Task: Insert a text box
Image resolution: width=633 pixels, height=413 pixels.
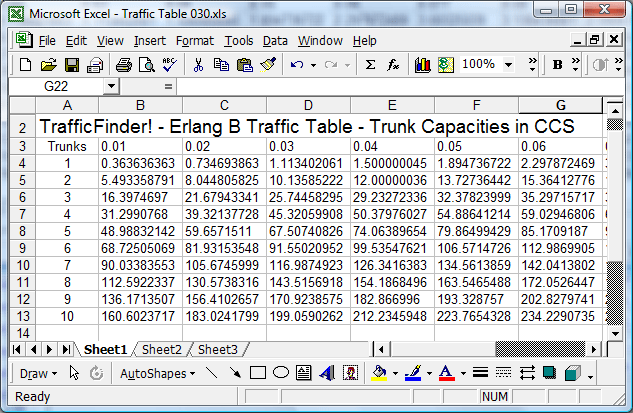Action: click(x=304, y=373)
